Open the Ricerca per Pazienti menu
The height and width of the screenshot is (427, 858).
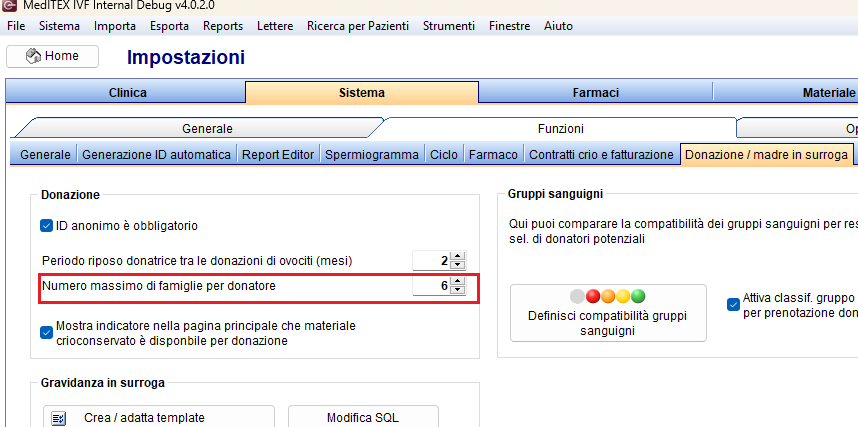pyautogui.click(x=358, y=26)
